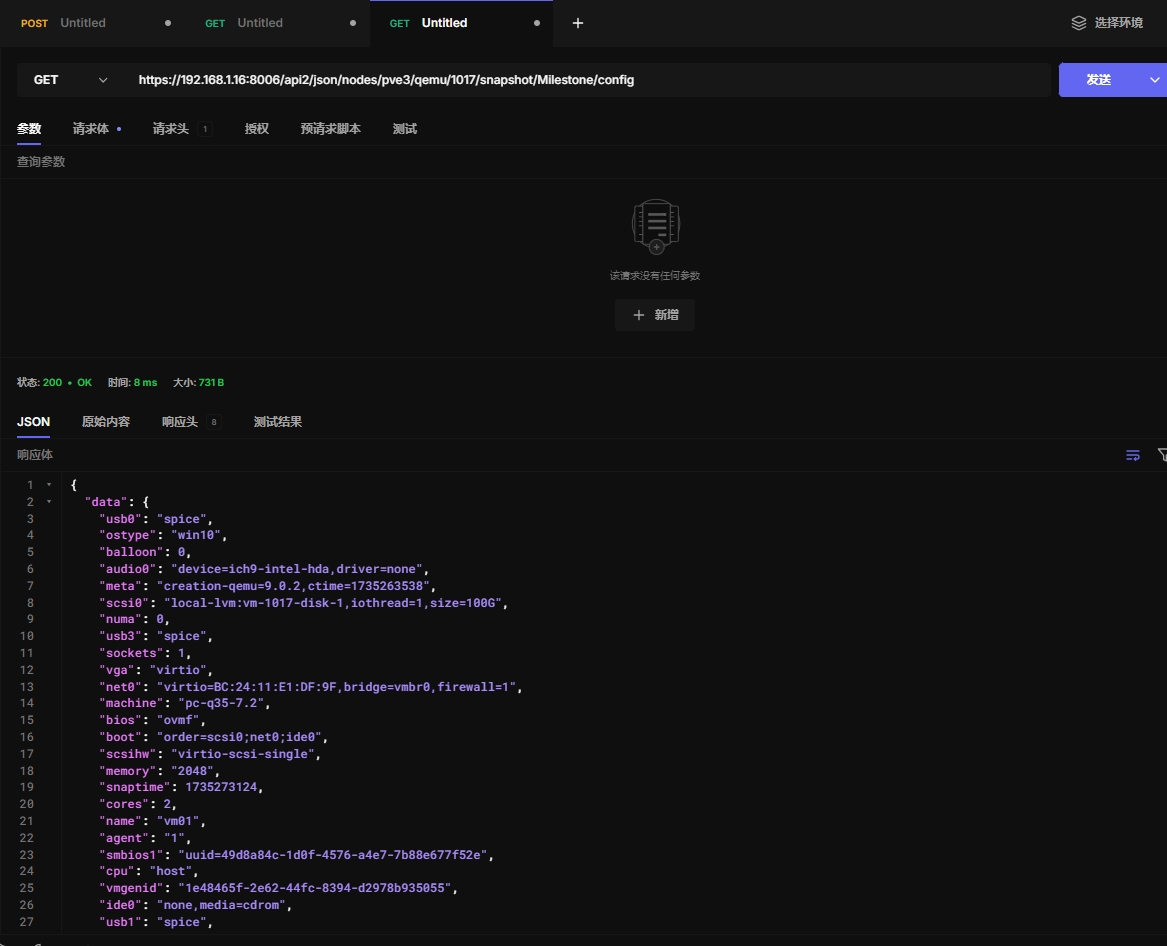Click the word wrap icon in response body
Viewport: 1167px width, 946px height.
tap(1133, 455)
